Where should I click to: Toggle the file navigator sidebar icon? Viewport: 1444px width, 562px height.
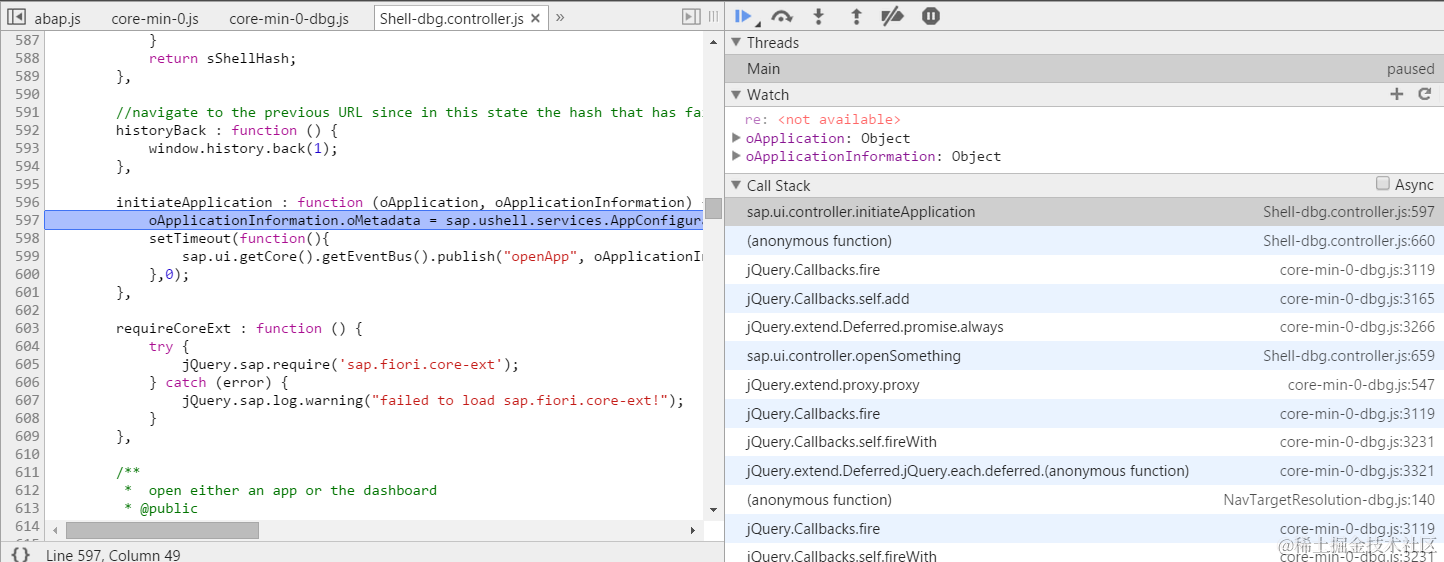[x=16, y=17]
